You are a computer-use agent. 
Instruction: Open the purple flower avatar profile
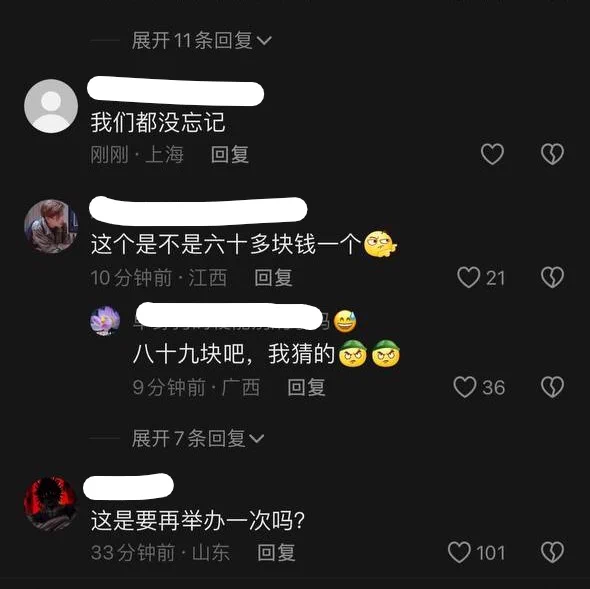(105, 321)
